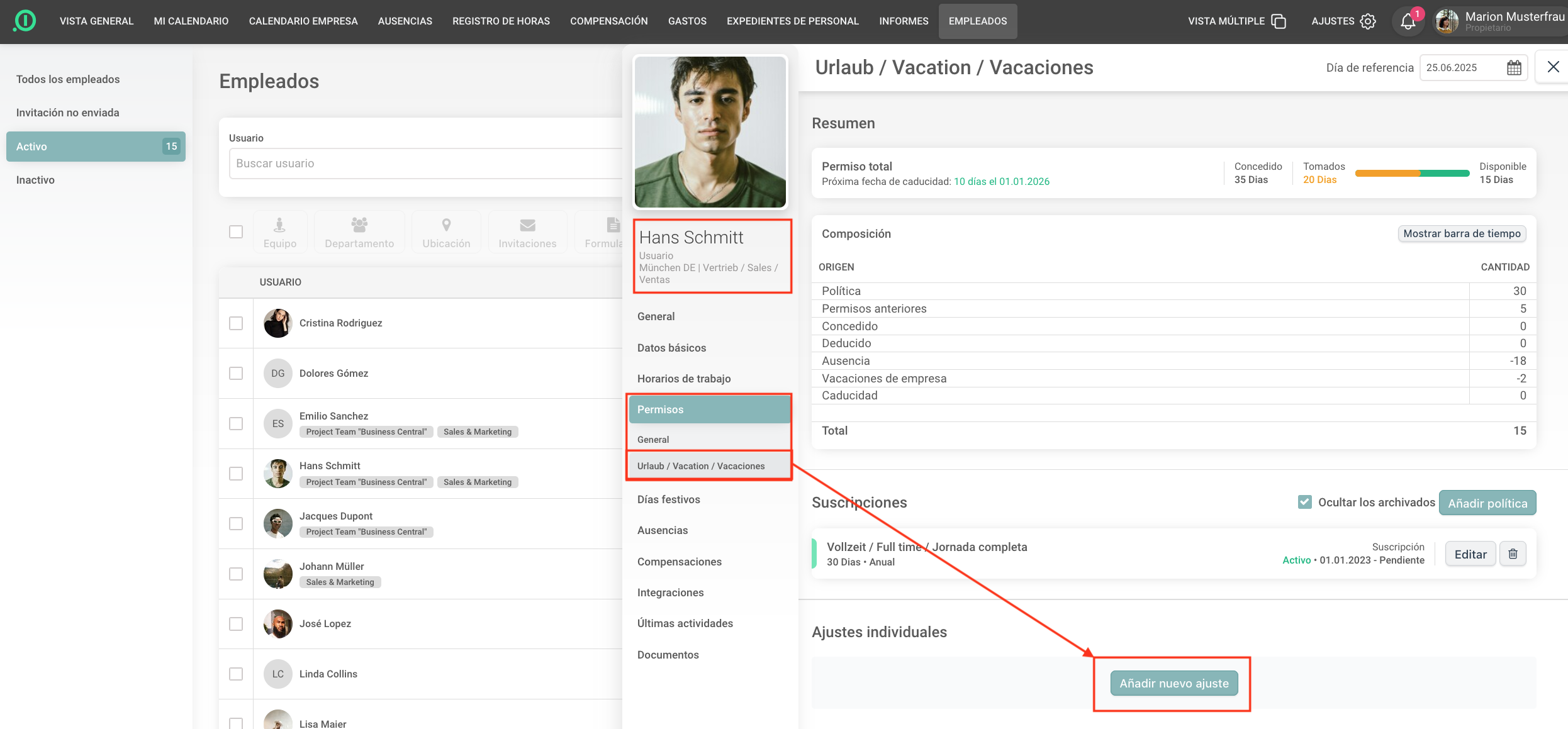Open Informes menu

[x=904, y=21]
